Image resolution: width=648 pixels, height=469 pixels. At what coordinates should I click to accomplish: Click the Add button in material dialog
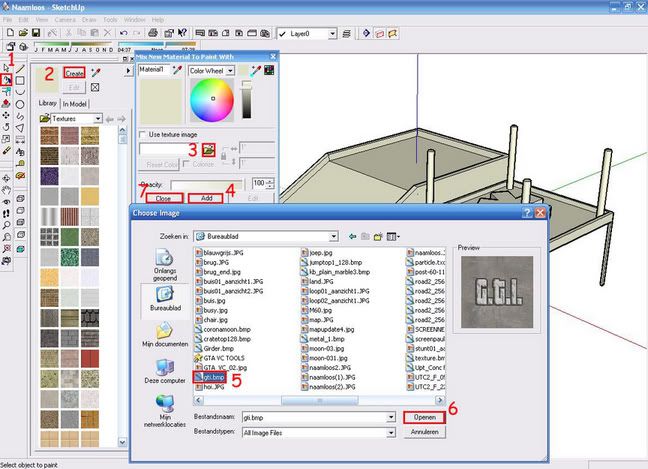pyautogui.click(x=206, y=198)
